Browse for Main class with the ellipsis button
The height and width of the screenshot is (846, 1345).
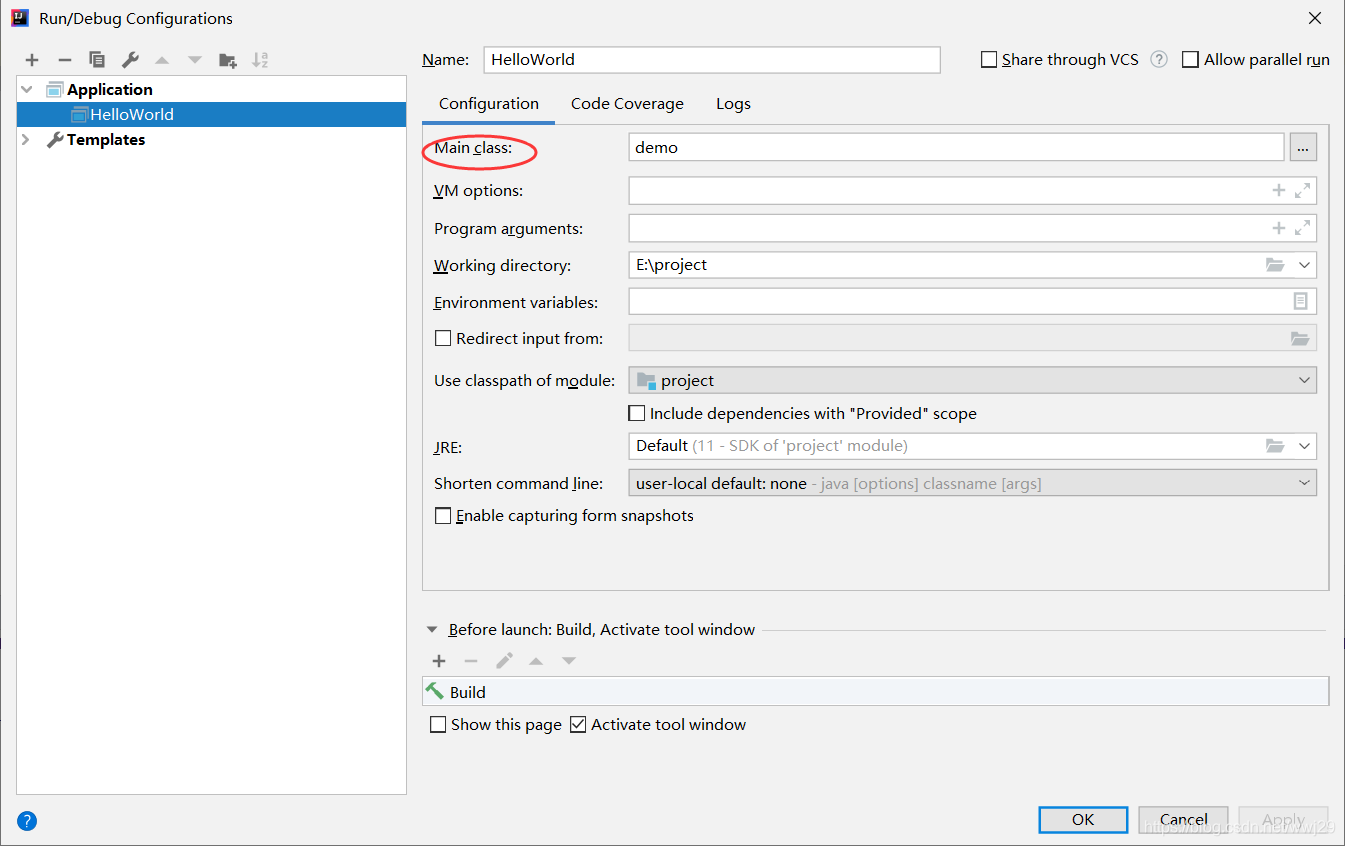coord(1303,147)
